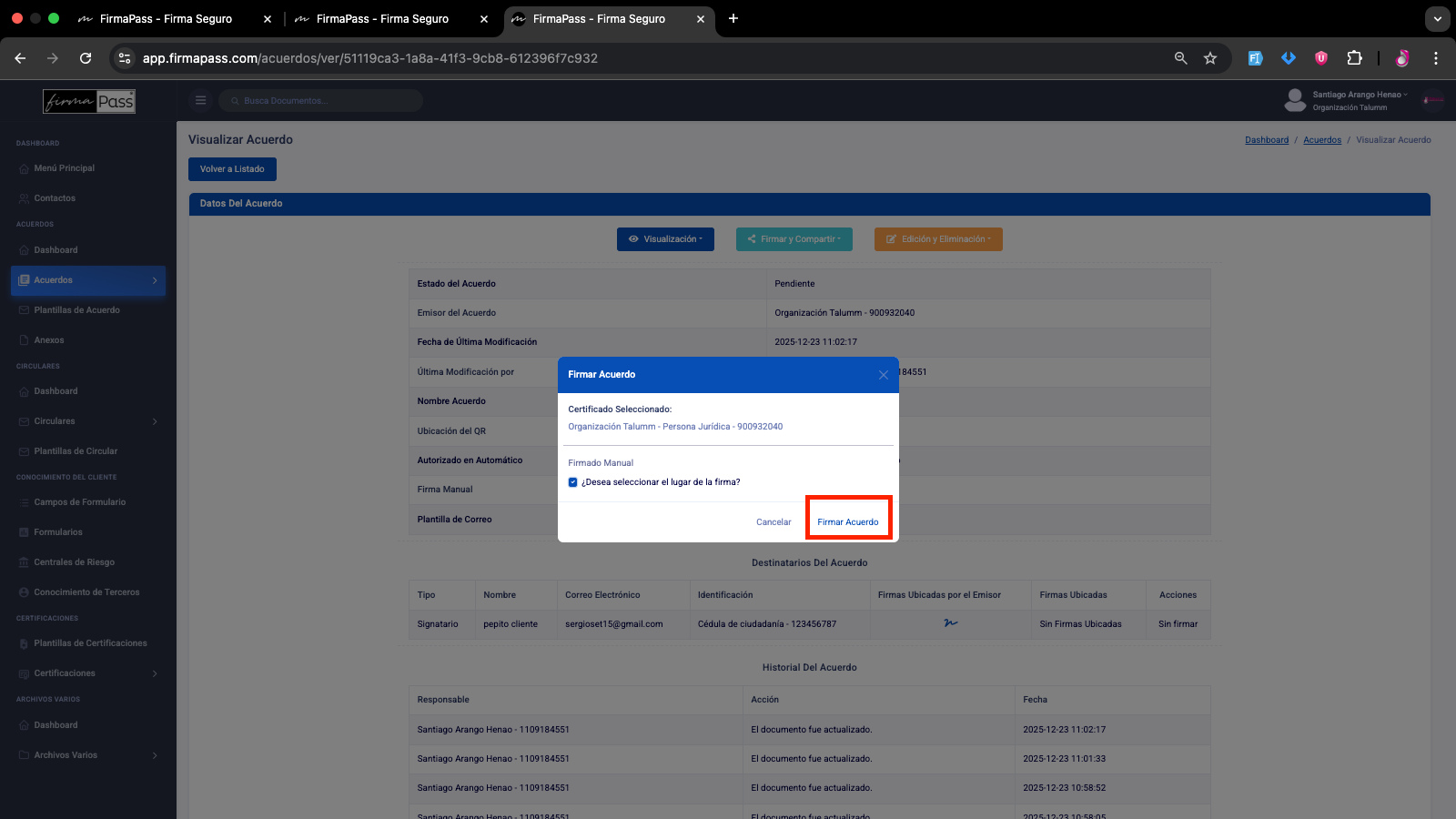Expand the Certificaciones sidebar item
This screenshot has height=819, width=1456.
pos(88,673)
